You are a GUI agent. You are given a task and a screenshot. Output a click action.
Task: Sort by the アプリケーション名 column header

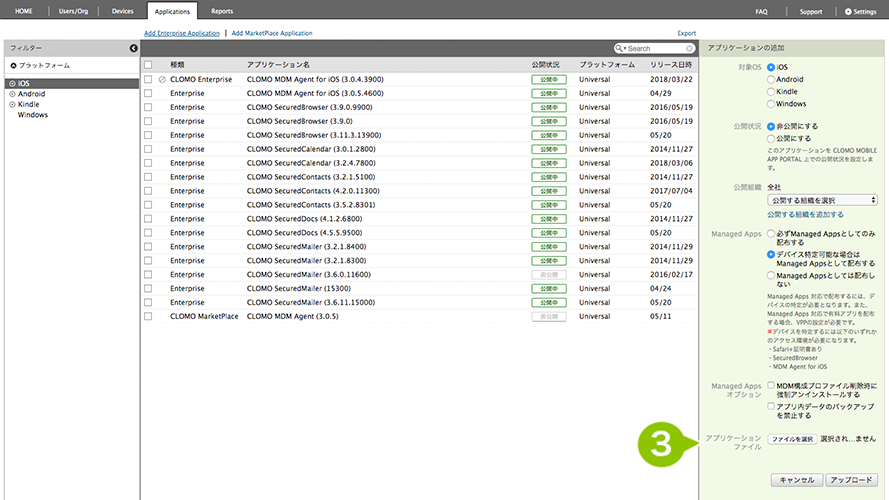(278, 65)
